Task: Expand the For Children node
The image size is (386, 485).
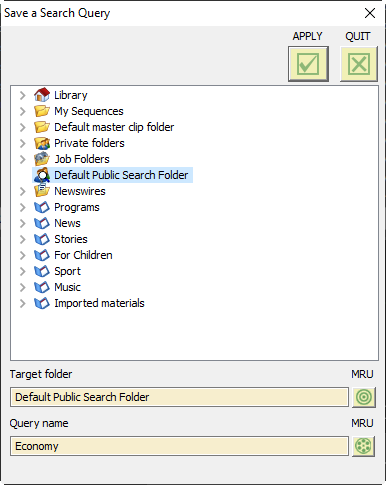Action: [x=22, y=255]
